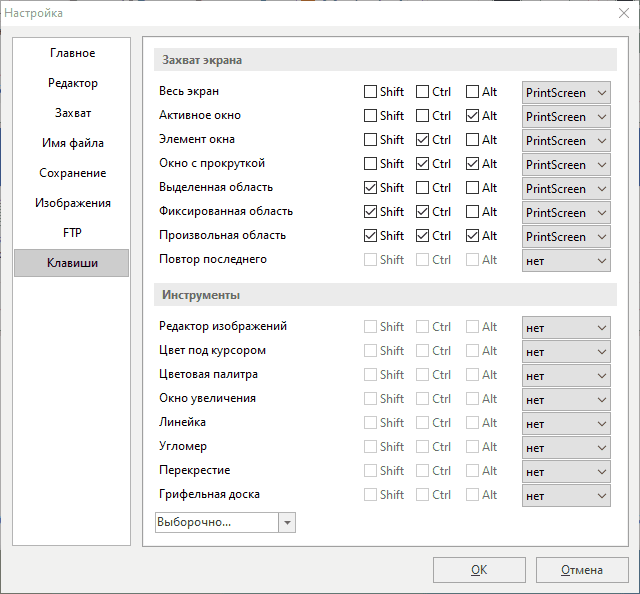Switch to the Редактор section

click(x=72, y=83)
